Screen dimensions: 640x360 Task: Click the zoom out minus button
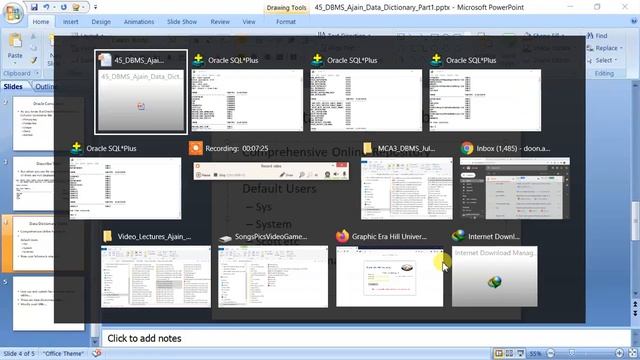coord(550,353)
